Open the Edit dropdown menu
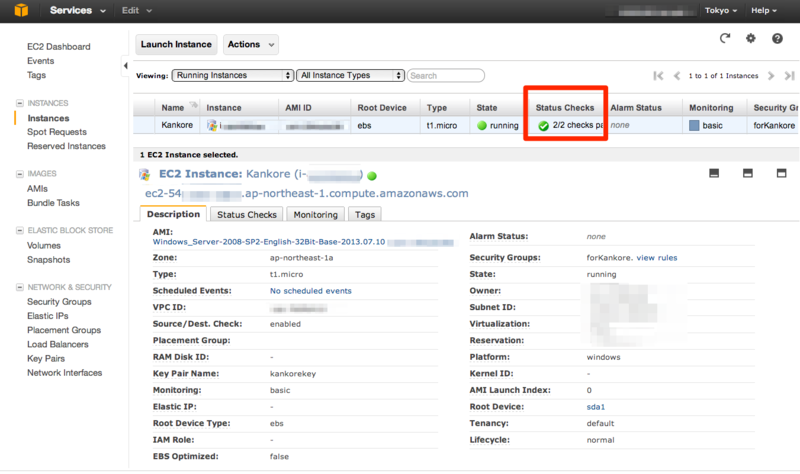The width and height of the screenshot is (800, 474). tap(136, 10)
